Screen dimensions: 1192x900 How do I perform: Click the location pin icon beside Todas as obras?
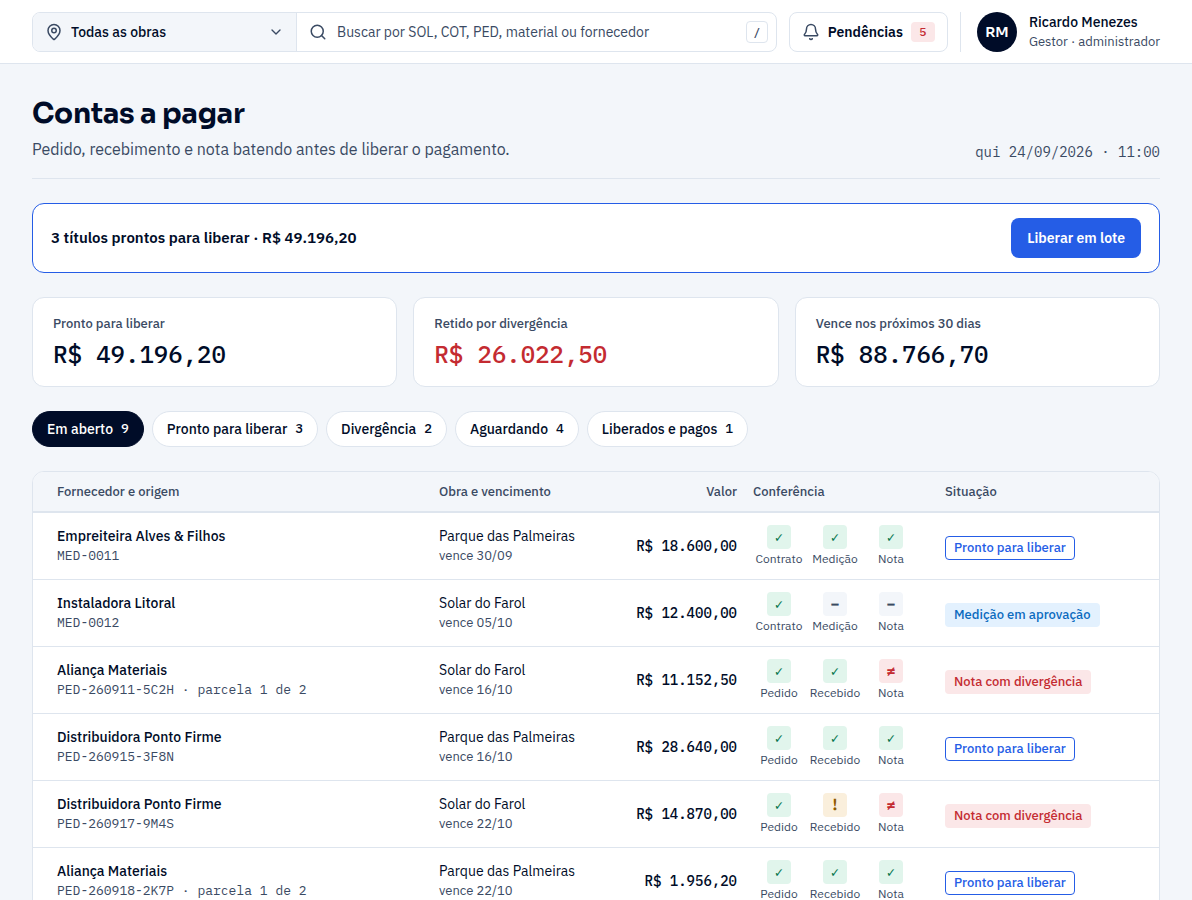54,32
